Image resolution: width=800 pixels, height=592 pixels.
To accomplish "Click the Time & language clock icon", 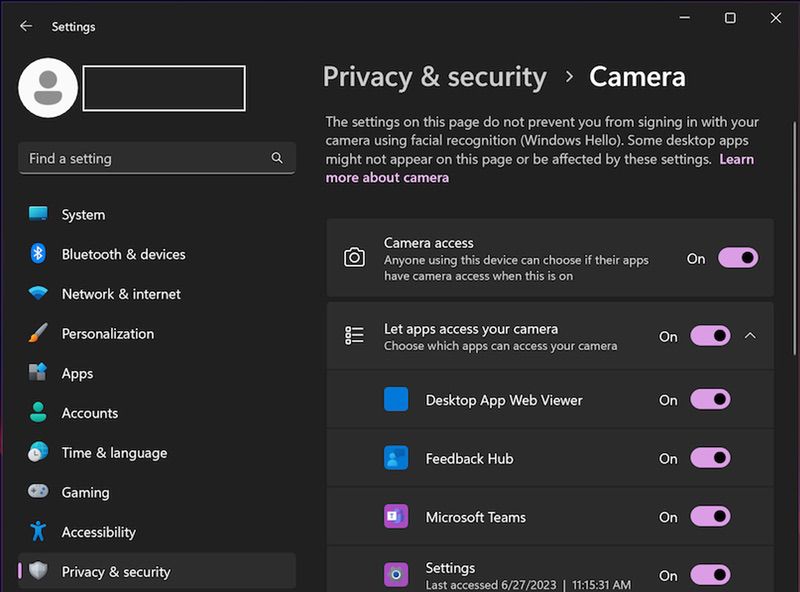I will click(x=38, y=452).
